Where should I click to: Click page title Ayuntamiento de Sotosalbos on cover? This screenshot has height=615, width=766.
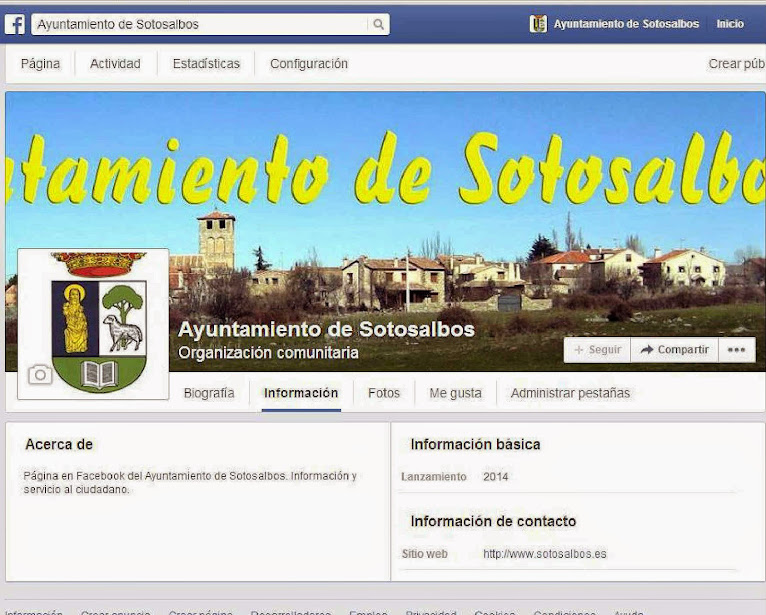(326, 330)
